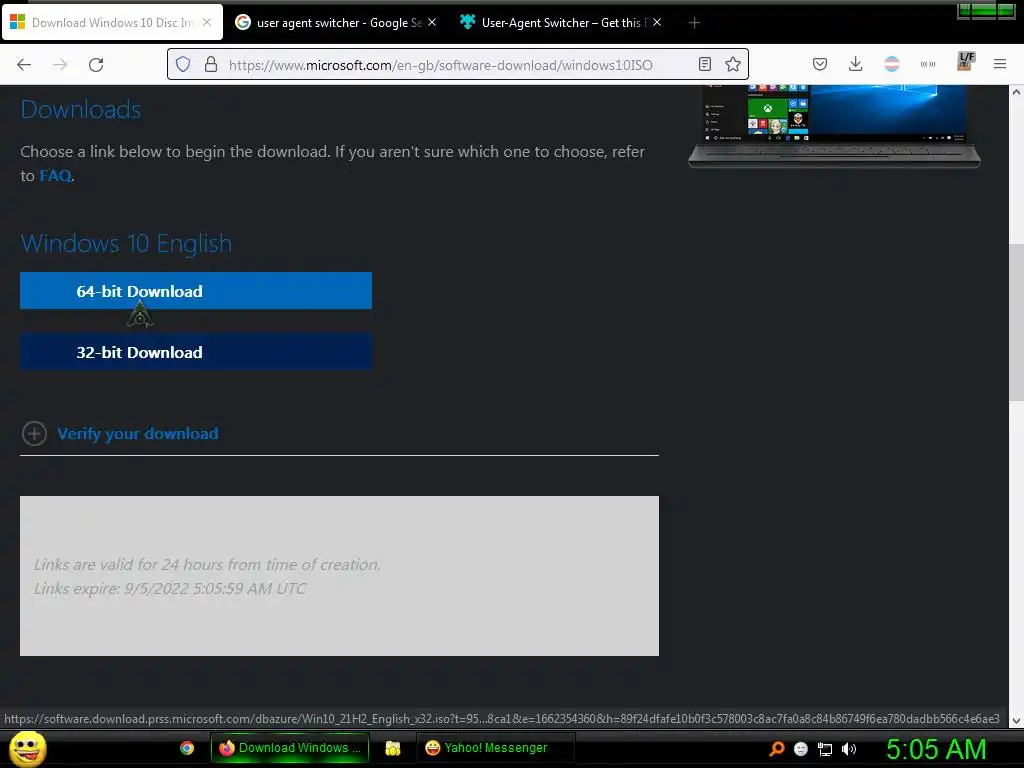Go back with the browser back arrow
The height and width of the screenshot is (768, 1024).
24,65
